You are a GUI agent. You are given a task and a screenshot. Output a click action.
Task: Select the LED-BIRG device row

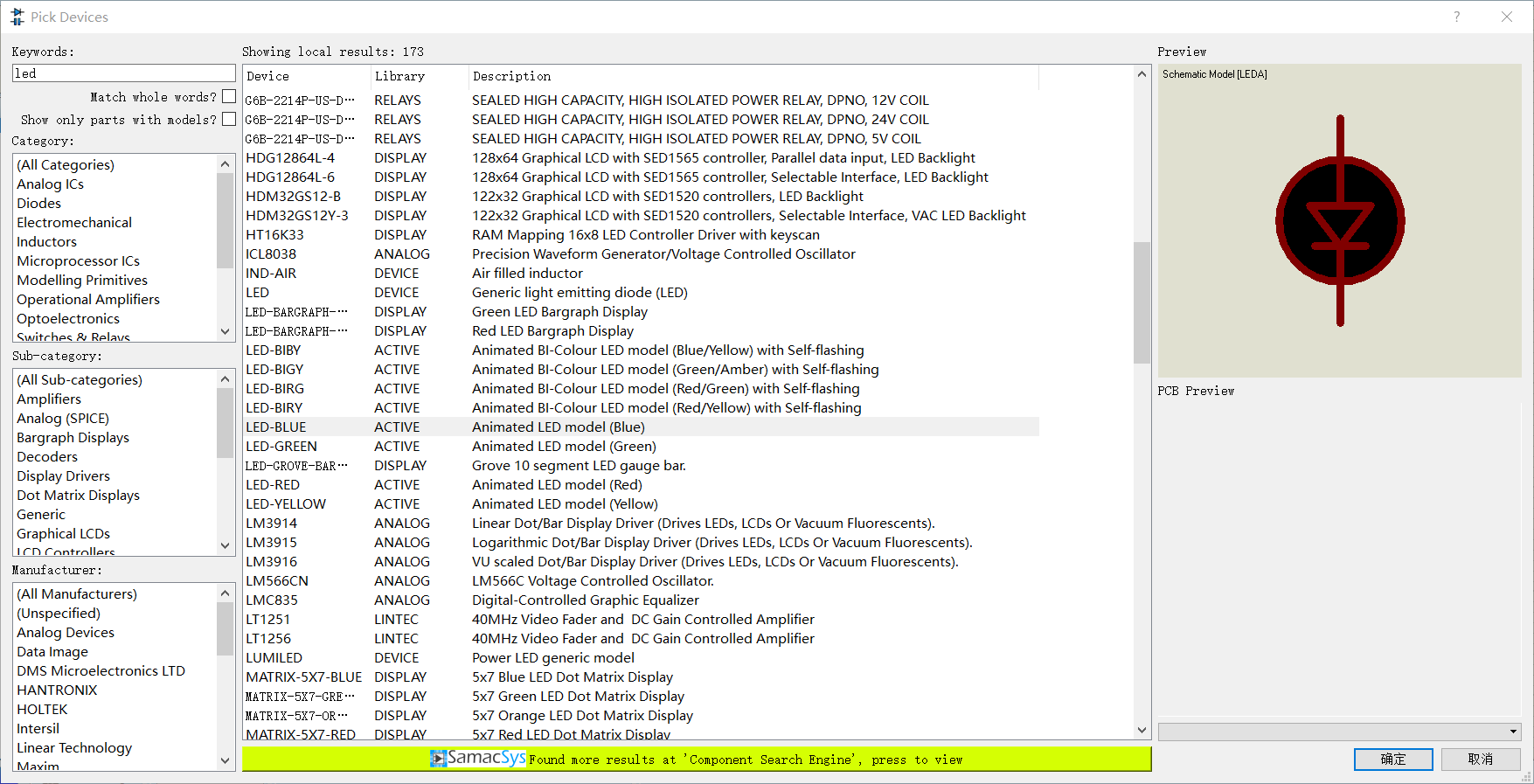(642, 388)
